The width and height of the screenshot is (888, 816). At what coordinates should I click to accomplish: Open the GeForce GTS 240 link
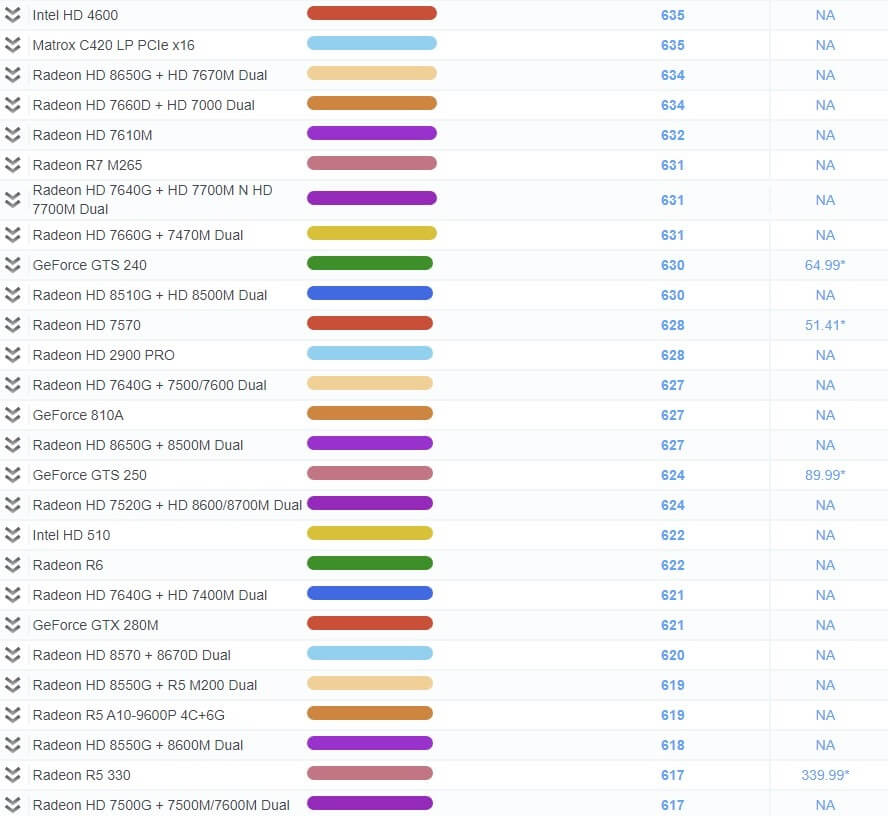tap(89, 266)
